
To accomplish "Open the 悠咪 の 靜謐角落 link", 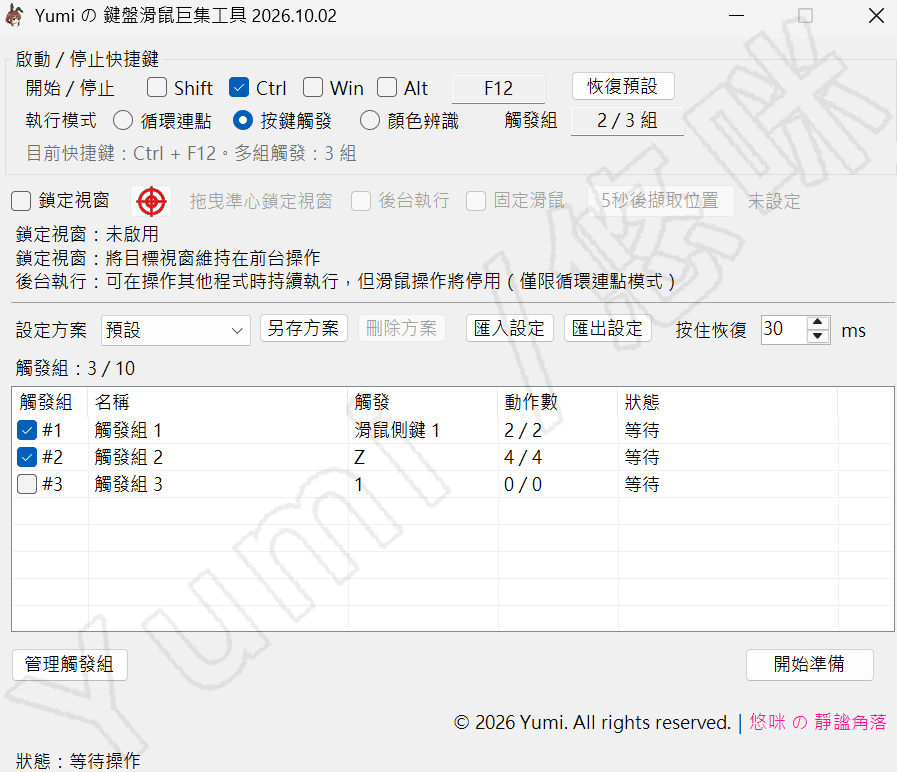I will [x=818, y=722].
